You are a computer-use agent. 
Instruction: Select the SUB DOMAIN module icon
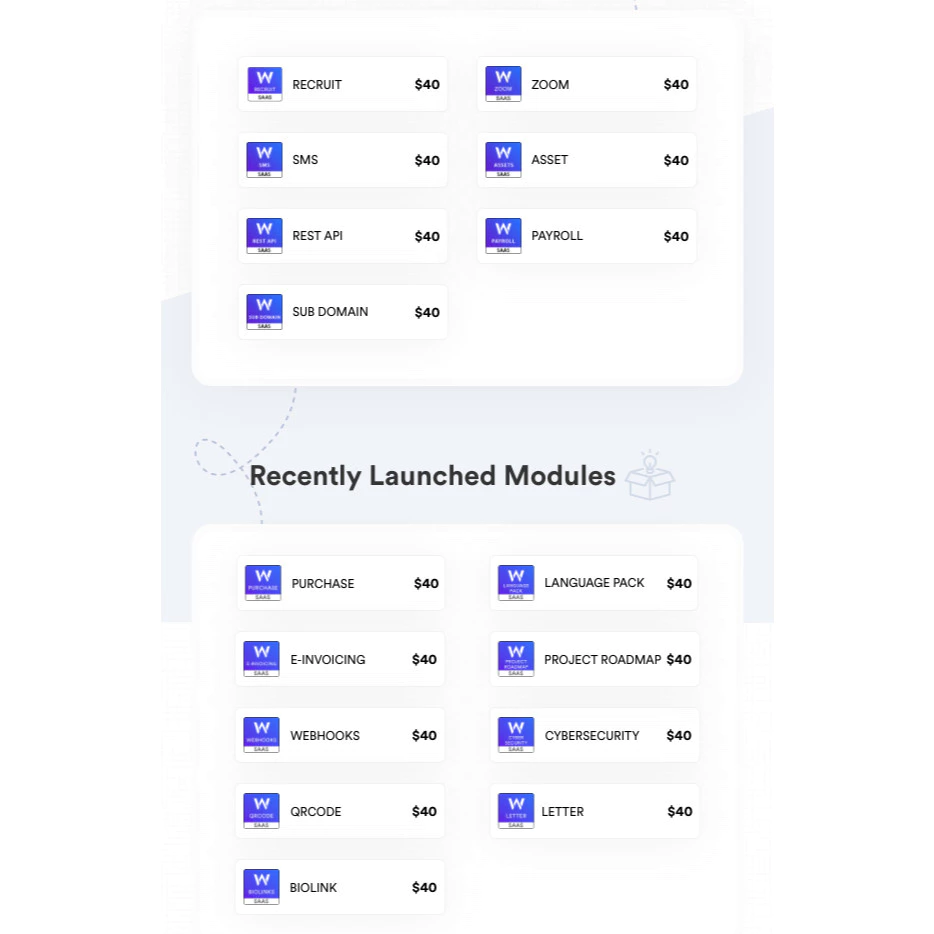pyautogui.click(x=263, y=311)
